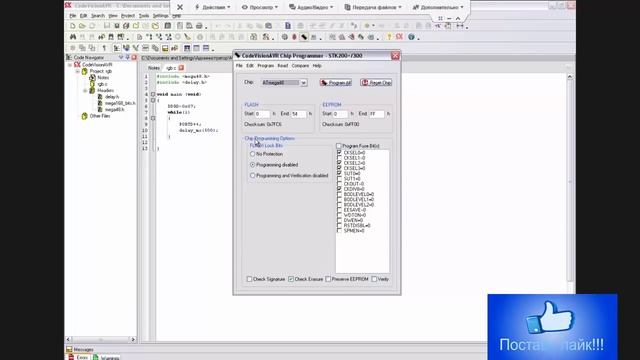640x360 pixels.
Task: Open the Compare menu in Chip Programmer
Action: pyautogui.click(x=300, y=66)
